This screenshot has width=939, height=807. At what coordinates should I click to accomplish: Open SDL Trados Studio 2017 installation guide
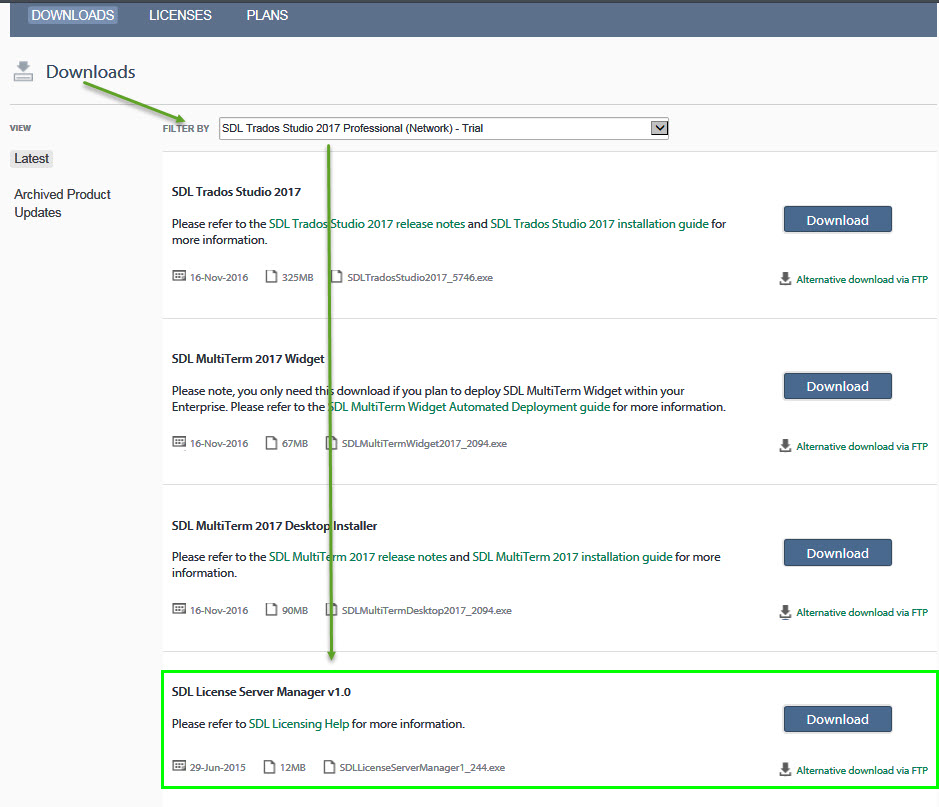point(599,224)
